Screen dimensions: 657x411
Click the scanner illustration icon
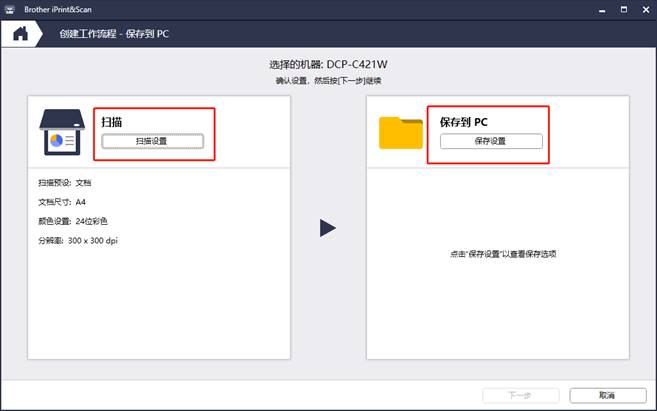point(62,132)
